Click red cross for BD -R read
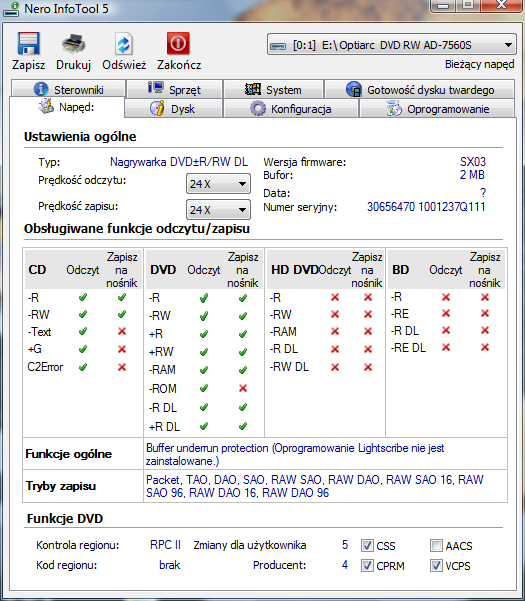This screenshot has height=601, width=525. 446,297
